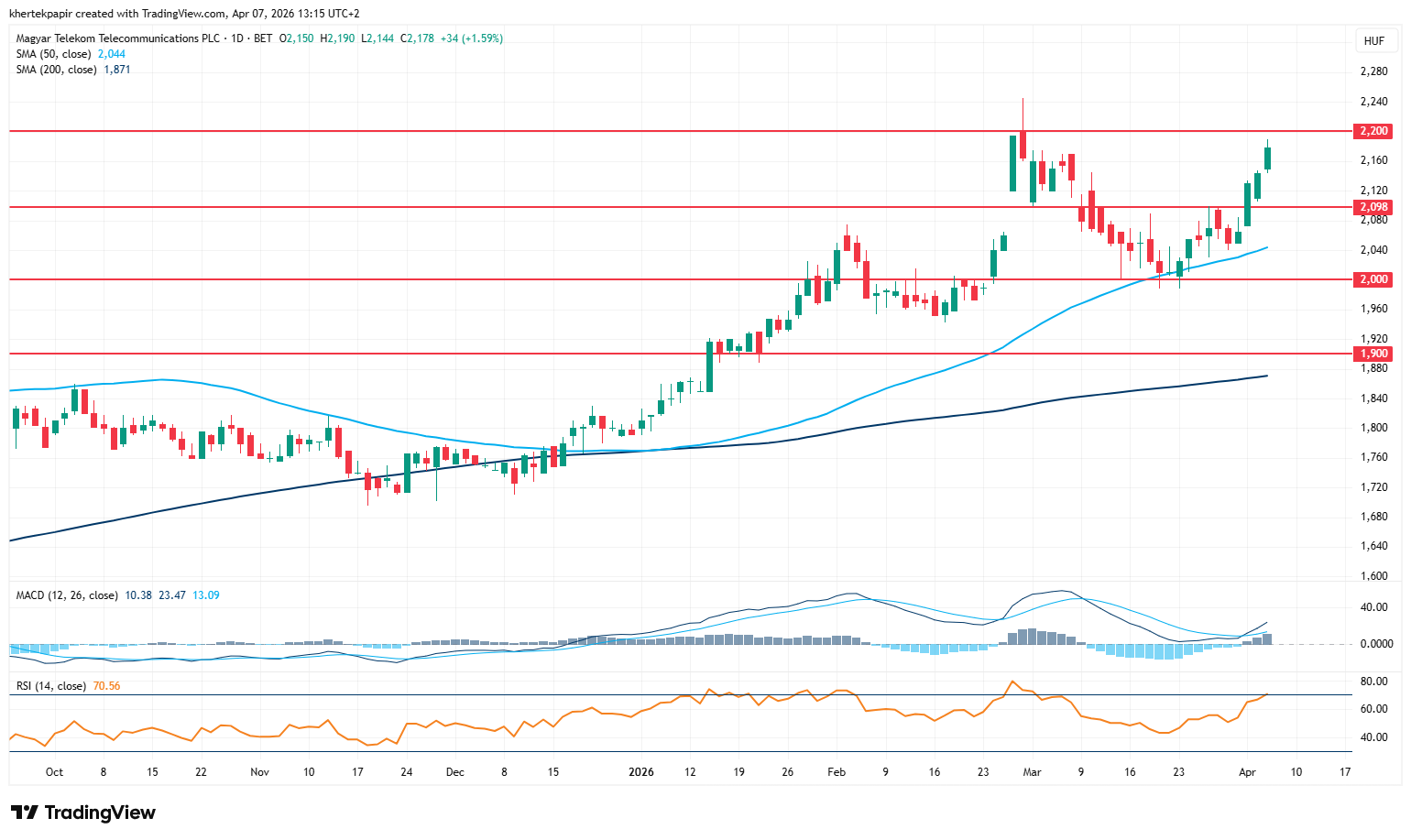Click the SMA (200, close) legend
Image resolution: width=1411 pixels, height=840 pixels.
point(56,70)
